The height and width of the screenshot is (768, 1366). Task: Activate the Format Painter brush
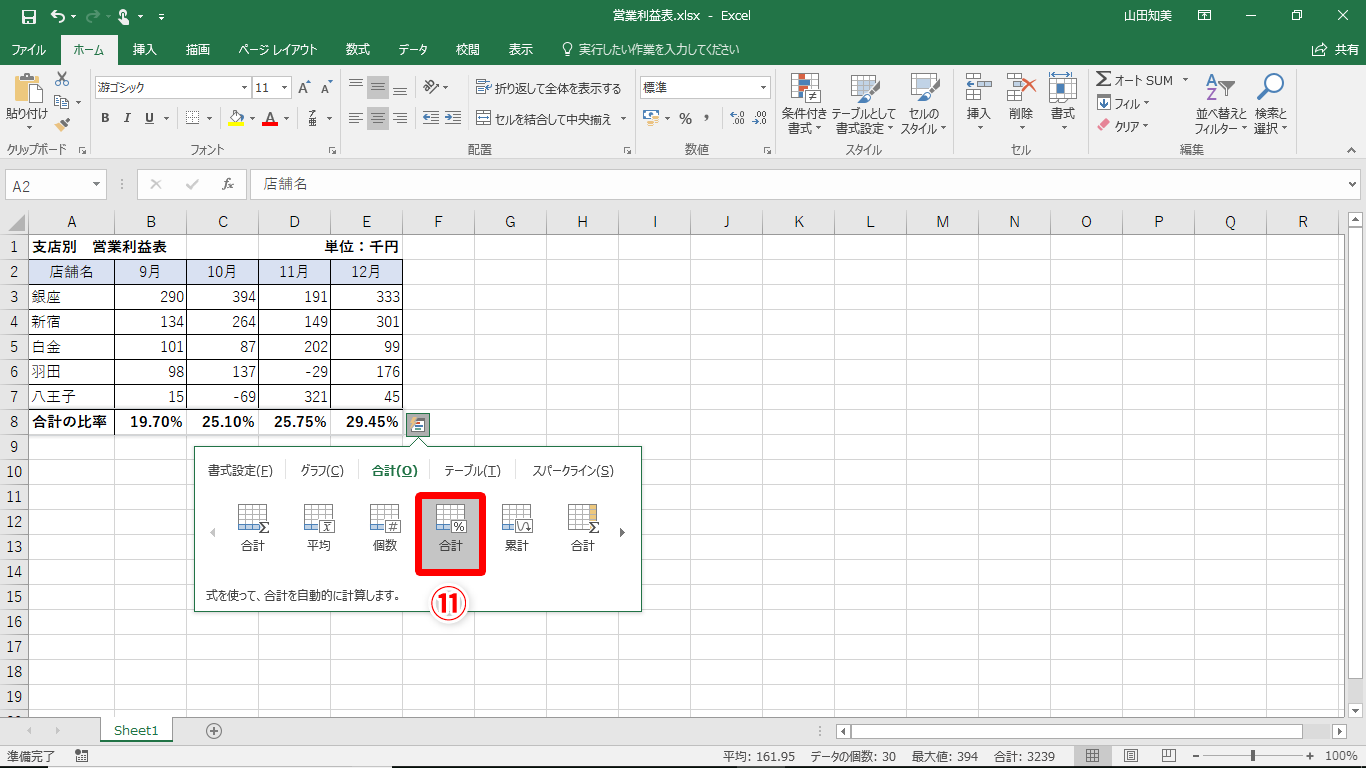point(62,125)
